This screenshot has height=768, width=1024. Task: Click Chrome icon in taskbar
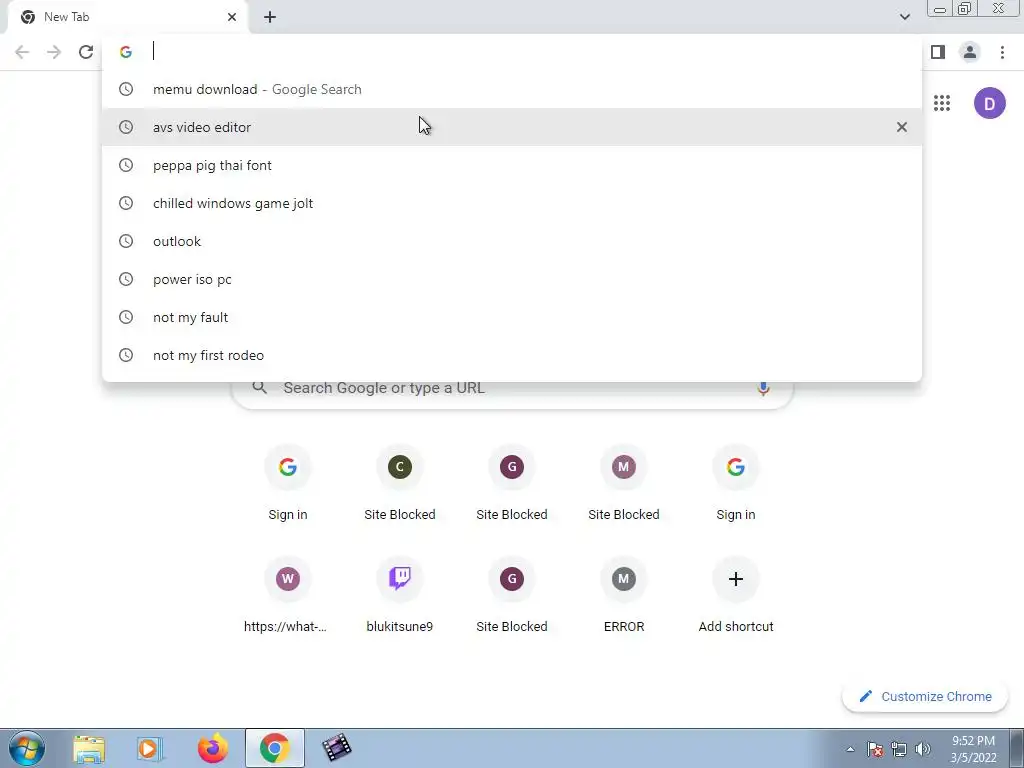pyautogui.click(x=274, y=748)
